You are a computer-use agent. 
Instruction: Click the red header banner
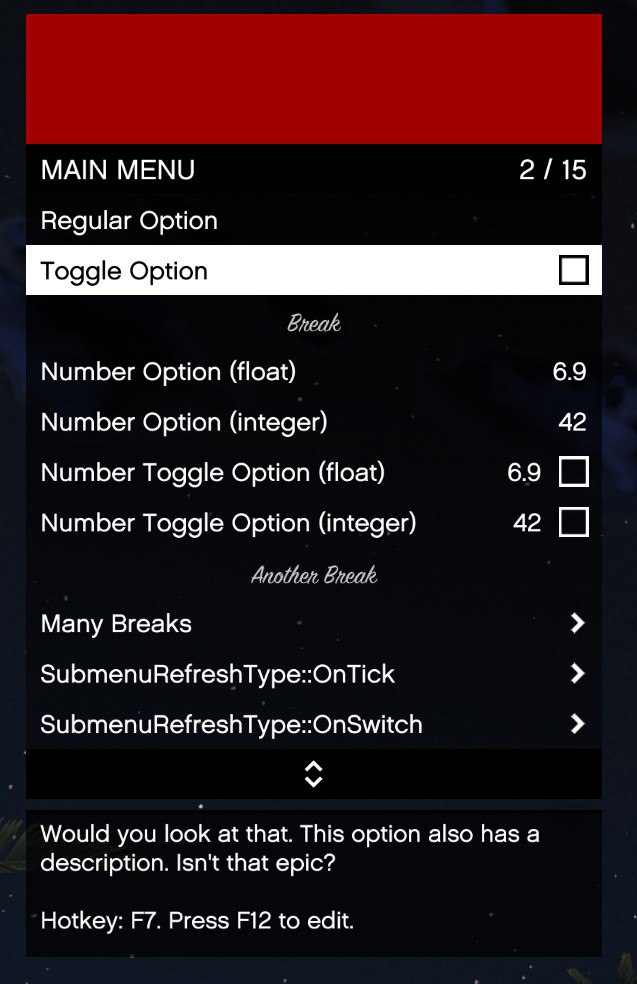point(314,79)
